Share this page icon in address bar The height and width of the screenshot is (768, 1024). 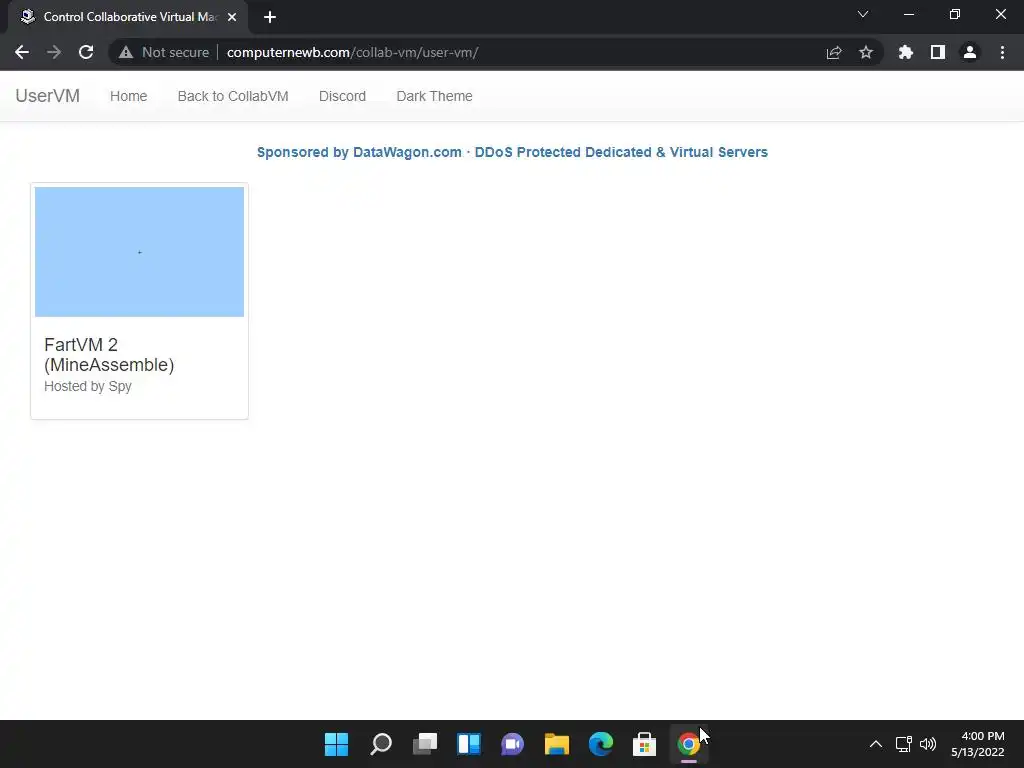pos(834,52)
